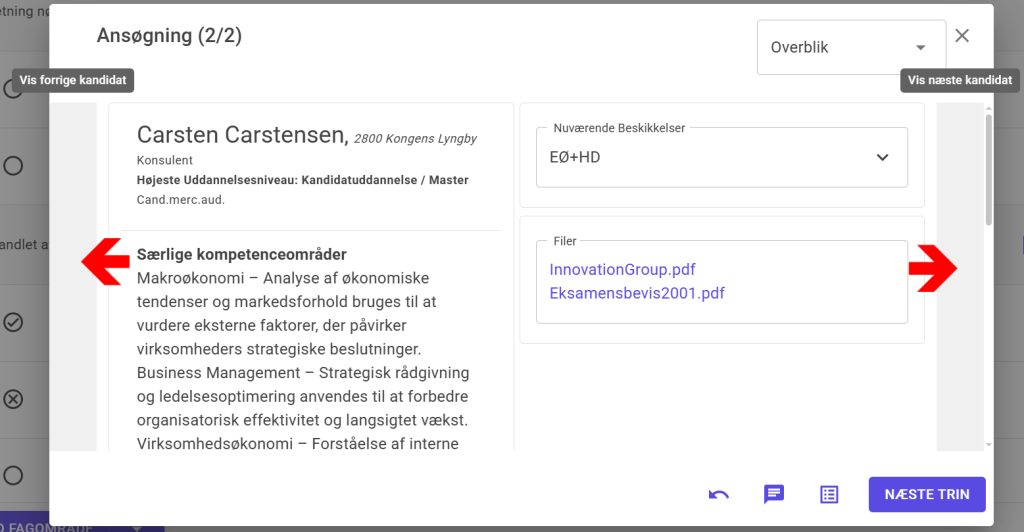The height and width of the screenshot is (532, 1024).
Task: Click the undo arrow icon in footer
Action: (718, 494)
